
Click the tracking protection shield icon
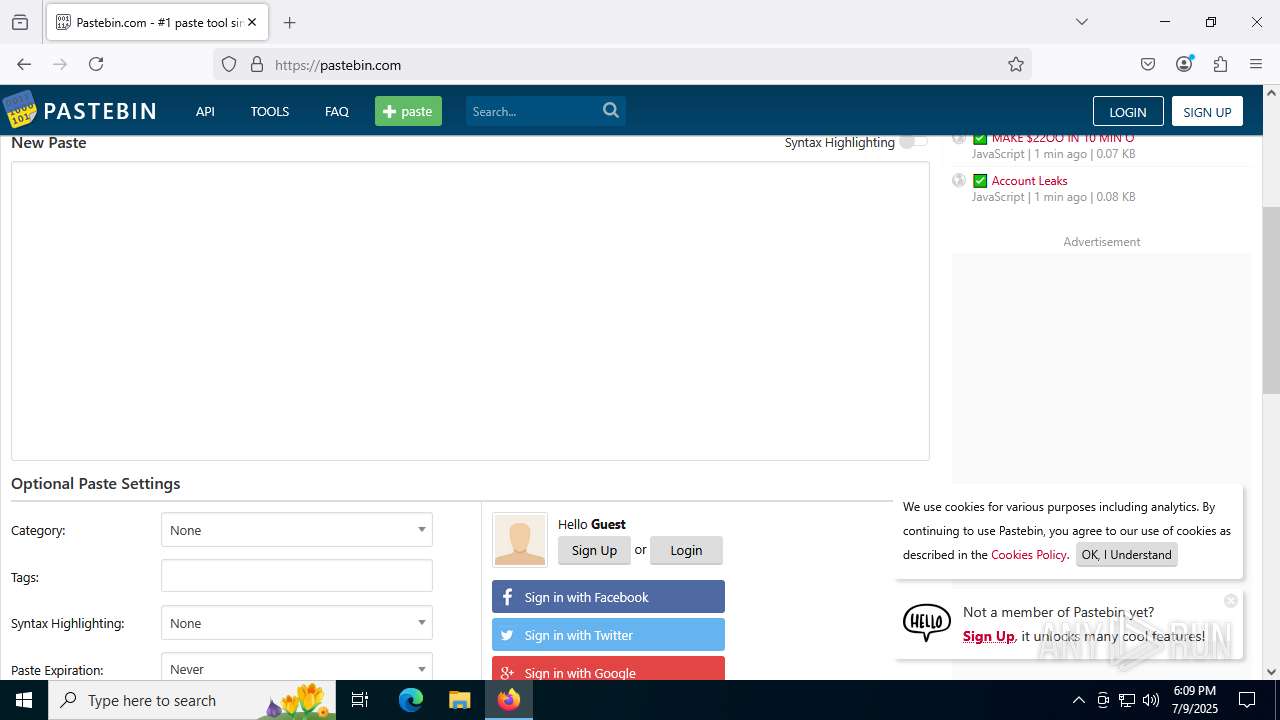229,64
